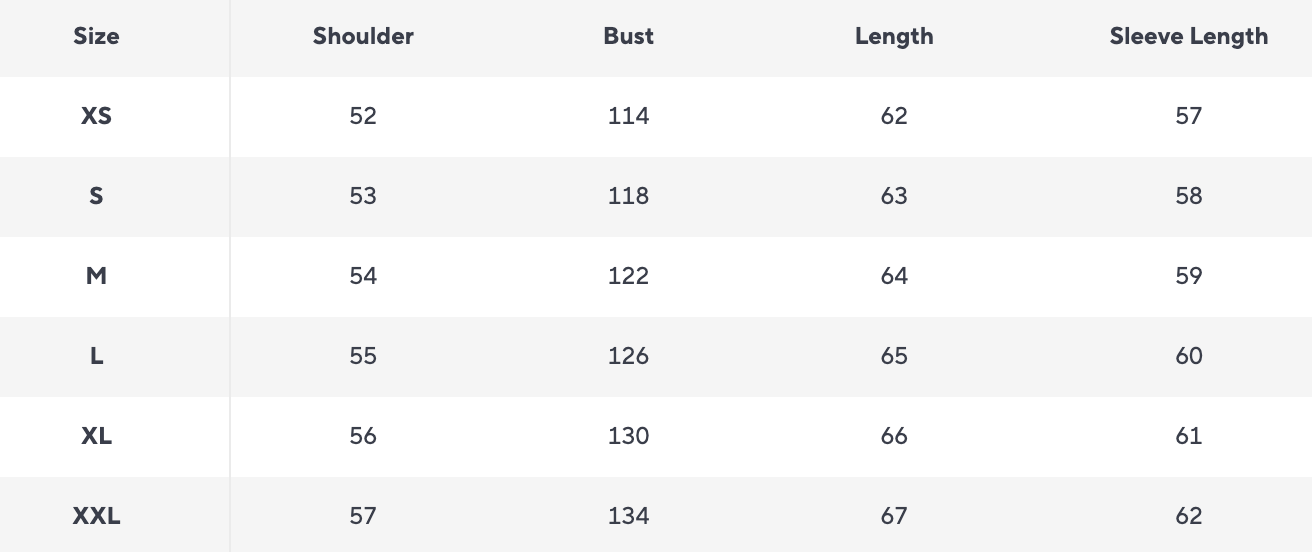Select the M bust value 122
Image resolution: width=1312 pixels, height=552 pixels.
click(628, 276)
